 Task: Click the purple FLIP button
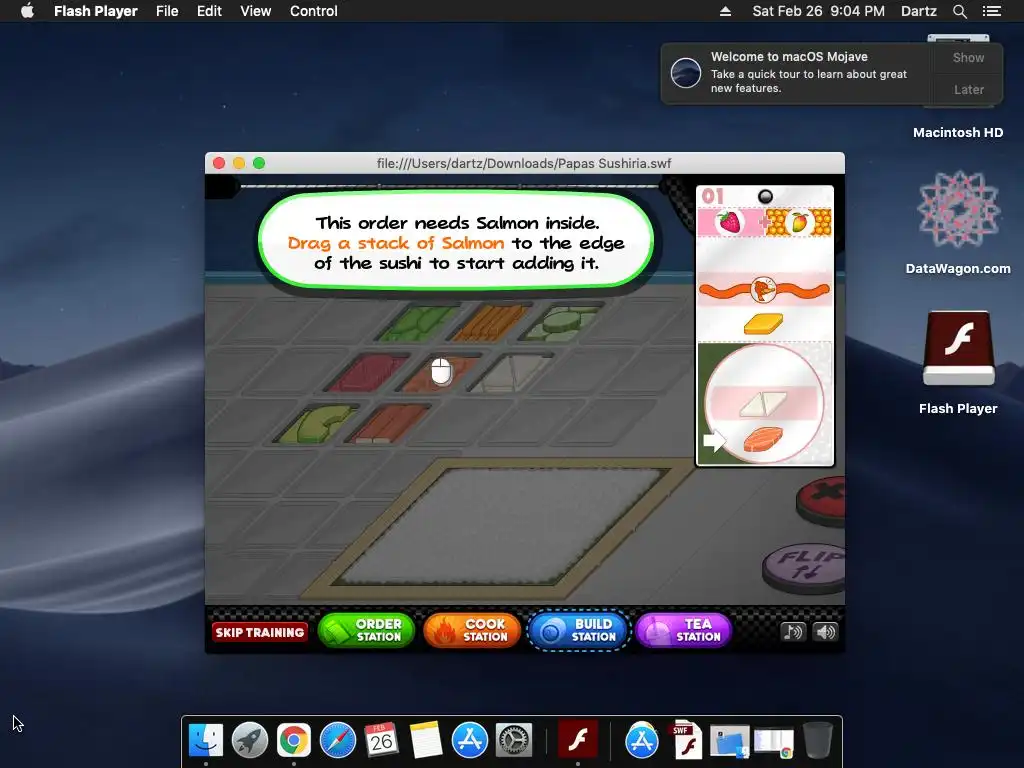pyautogui.click(x=805, y=568)
